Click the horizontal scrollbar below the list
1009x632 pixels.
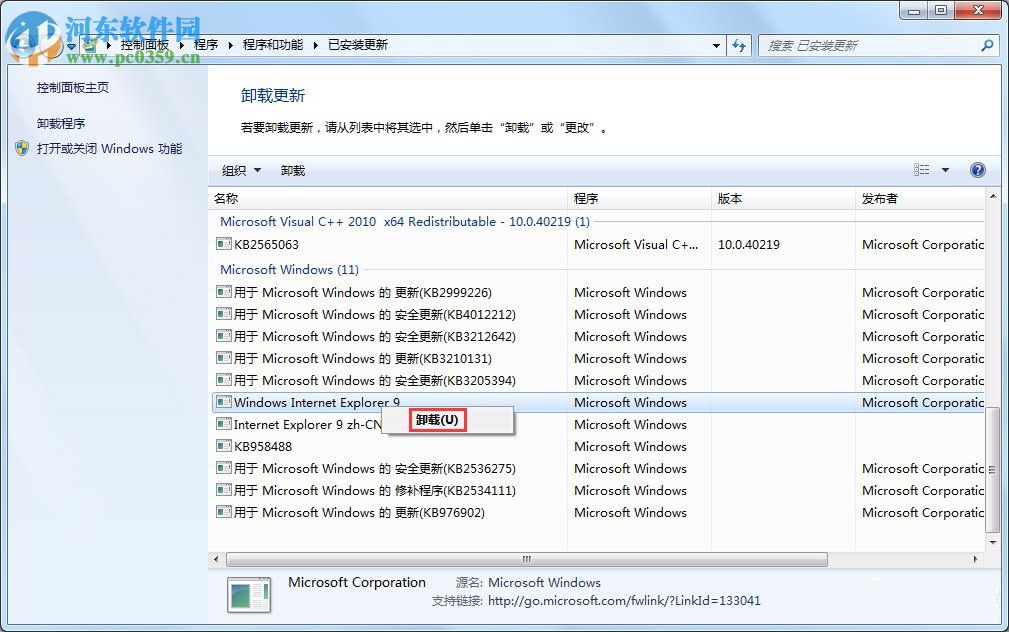pos(525,559)
